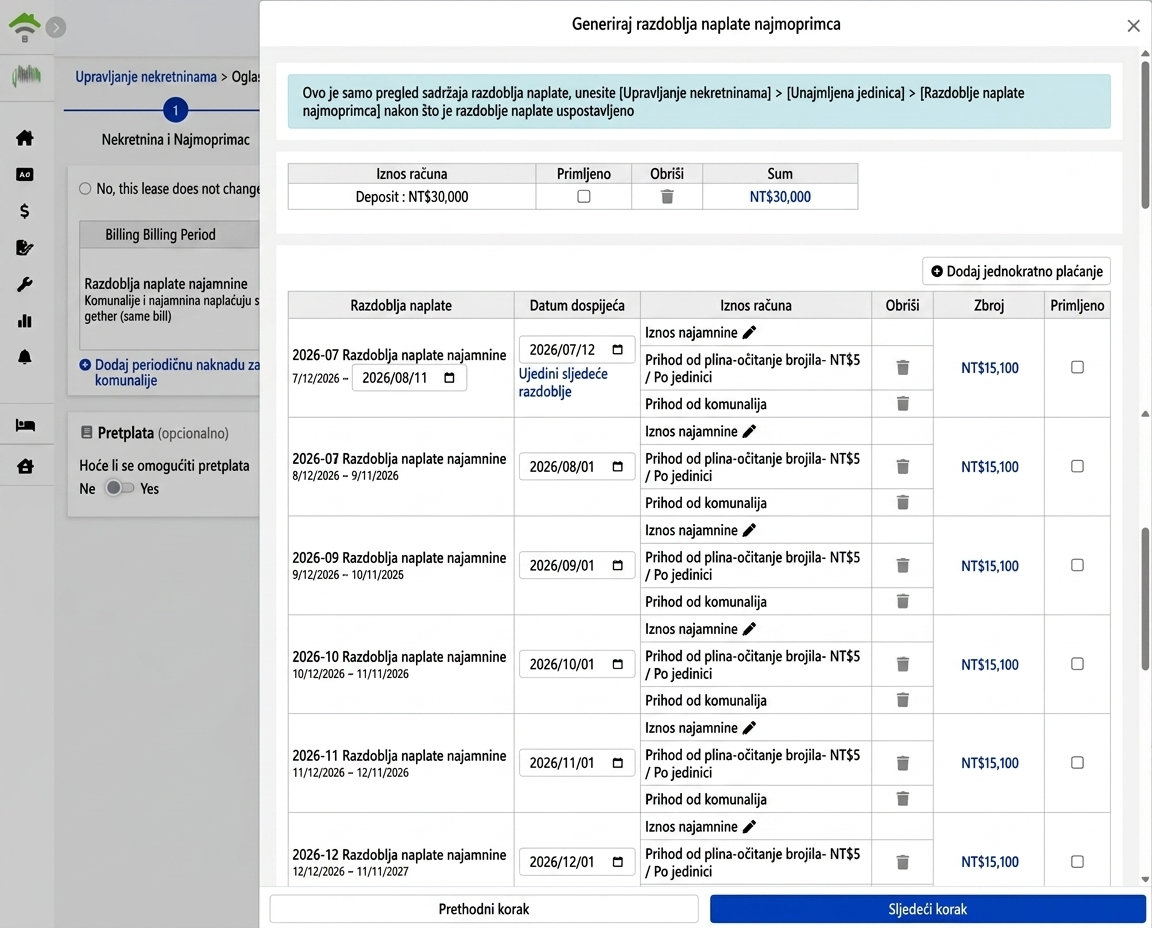1152x928 pixels.
Task: Click Dodaj jednokratno plaćanje button
Action: tap(1016, 271)
